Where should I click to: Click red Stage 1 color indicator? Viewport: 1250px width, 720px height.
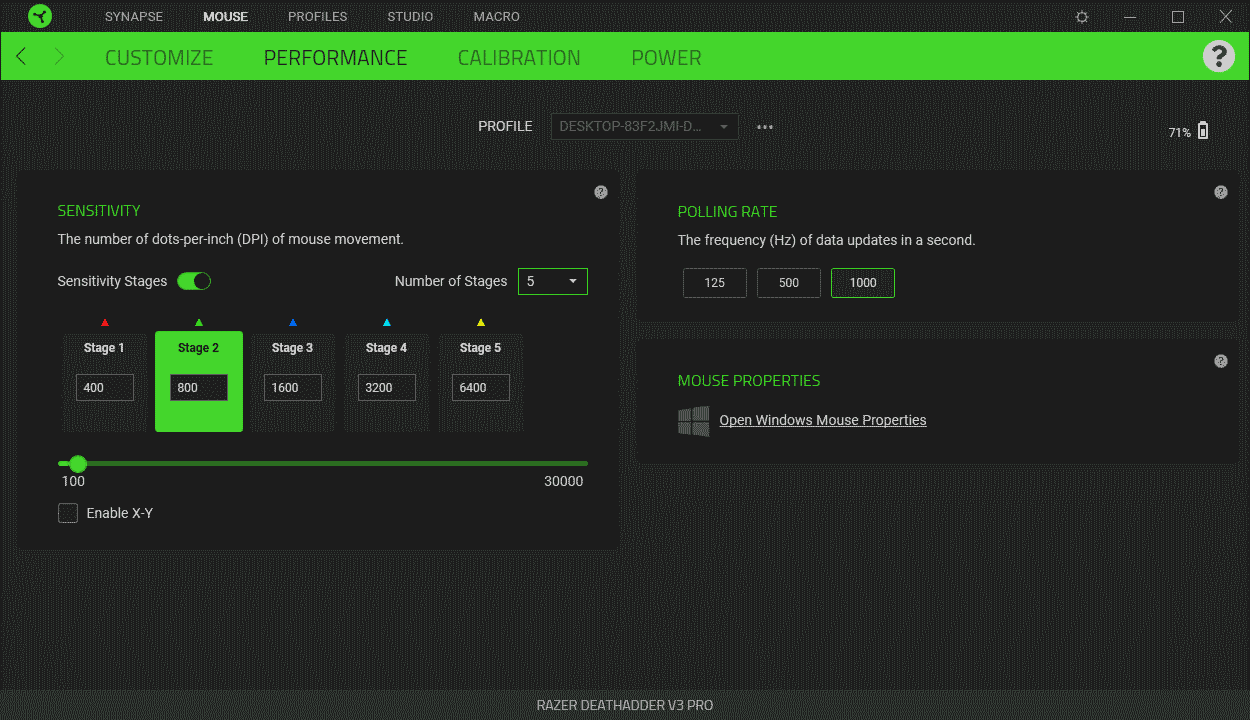click(105, 323)
